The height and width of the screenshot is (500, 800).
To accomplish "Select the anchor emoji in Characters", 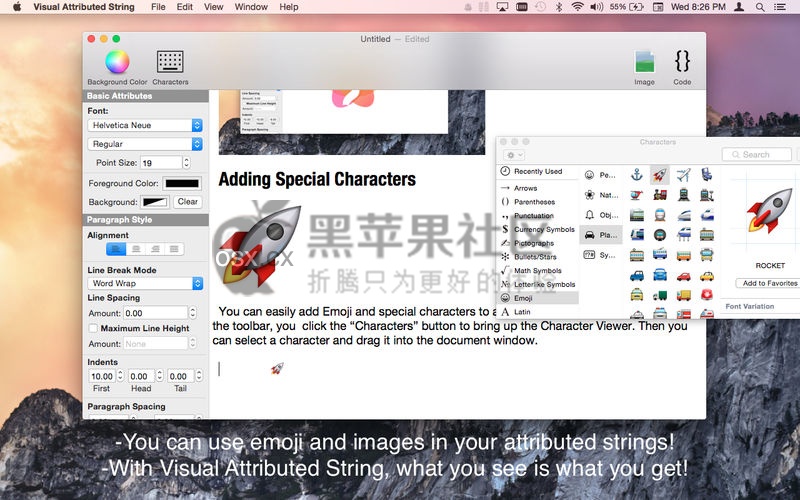I will 637,175.
